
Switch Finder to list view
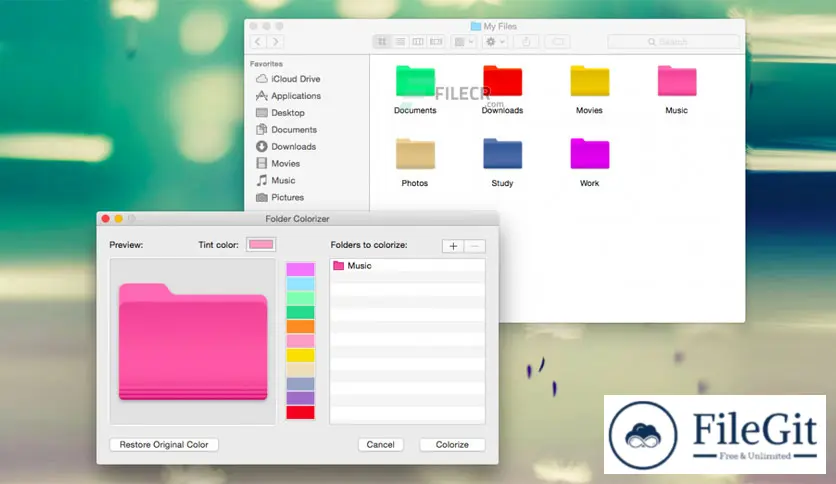tap(400, 42)
